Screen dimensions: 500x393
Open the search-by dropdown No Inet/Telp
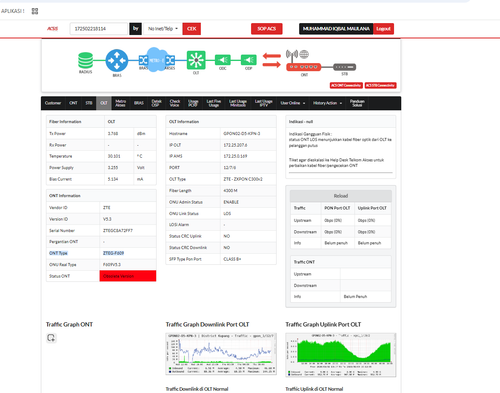click(x=163, y=29)
